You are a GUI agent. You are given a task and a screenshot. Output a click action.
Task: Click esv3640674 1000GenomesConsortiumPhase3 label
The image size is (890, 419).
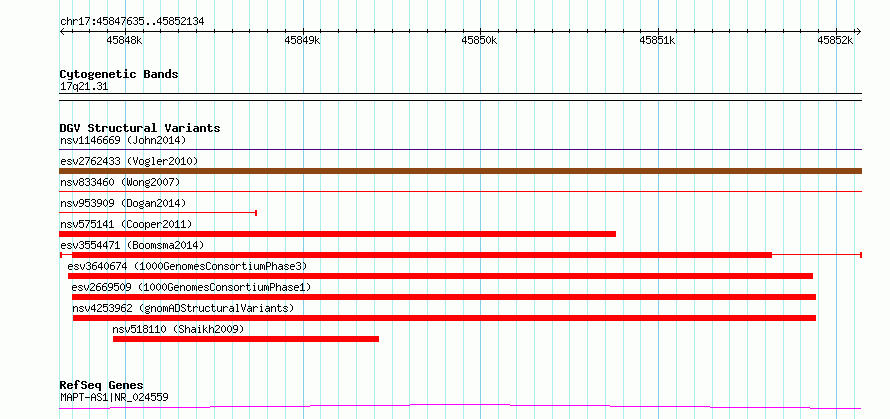[x=187, y=266]
